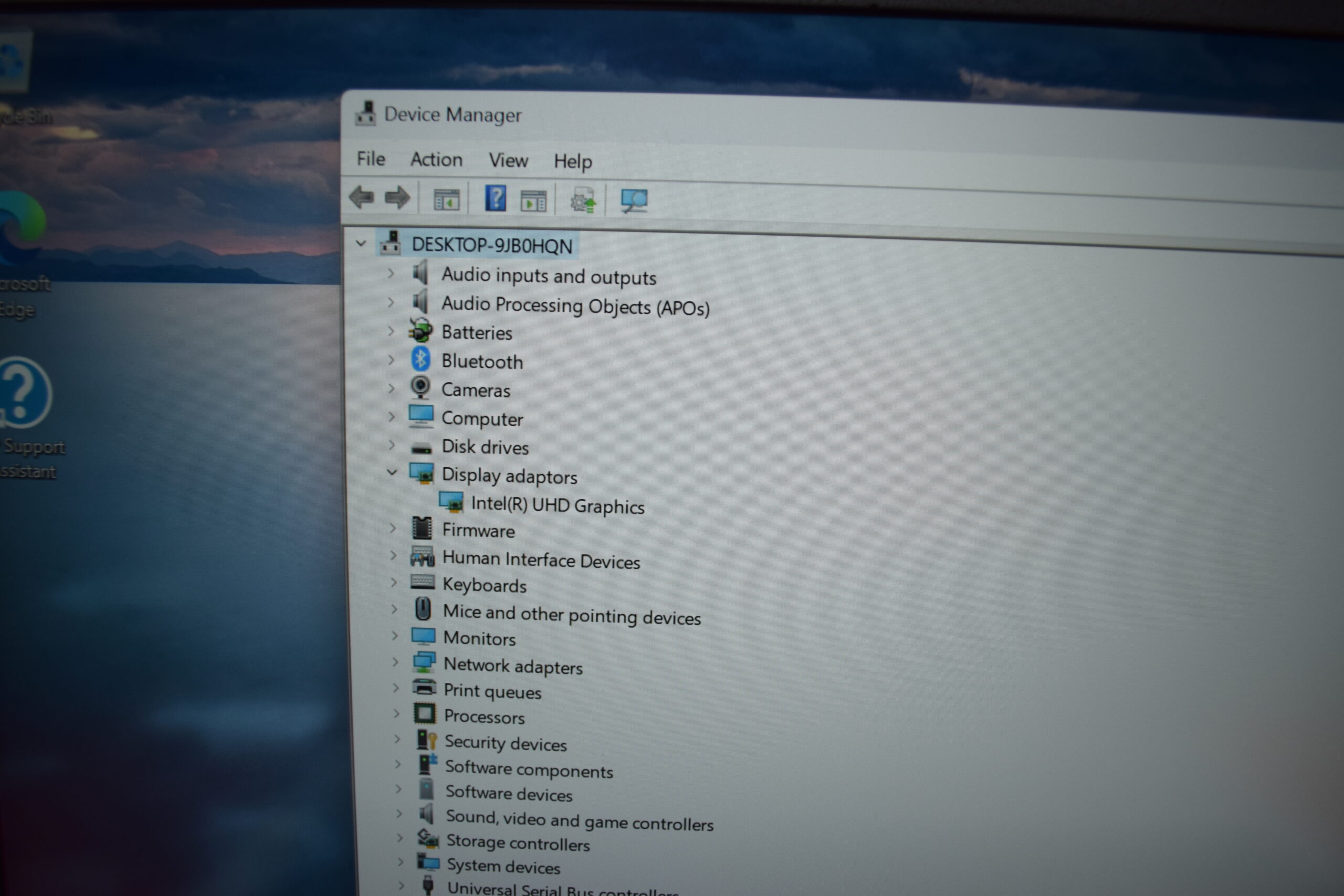This screenshot has width=1344, height=896.
Task: Select the DESKTOP-9JB0HQN computer name
Action: tap(492, 246)
